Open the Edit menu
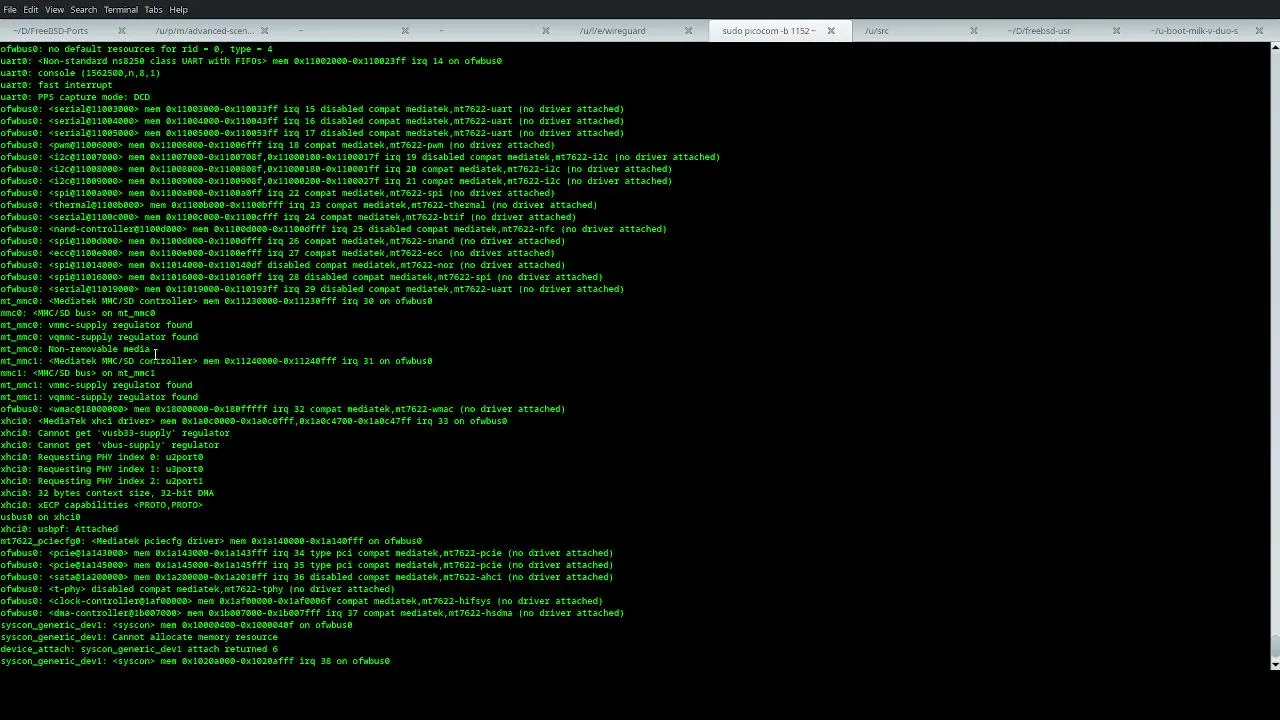 (31, 10)
